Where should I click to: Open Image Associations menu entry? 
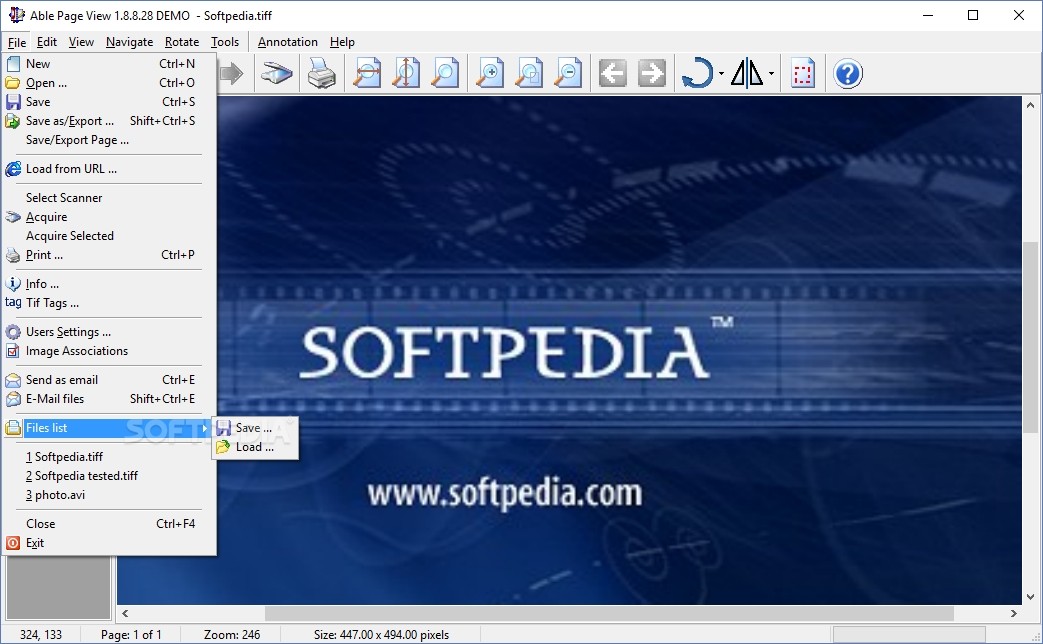click(109, 351)
